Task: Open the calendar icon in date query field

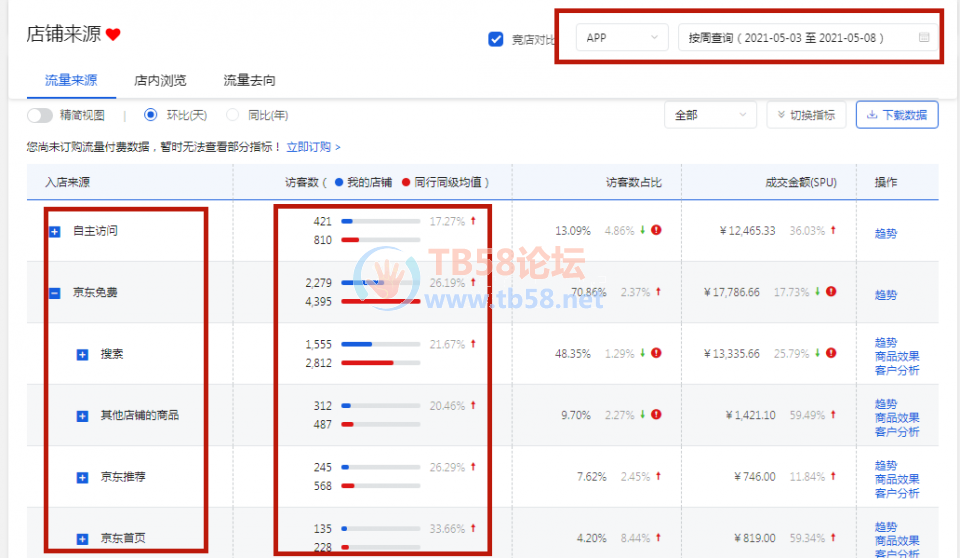Action: pos(924,37)
